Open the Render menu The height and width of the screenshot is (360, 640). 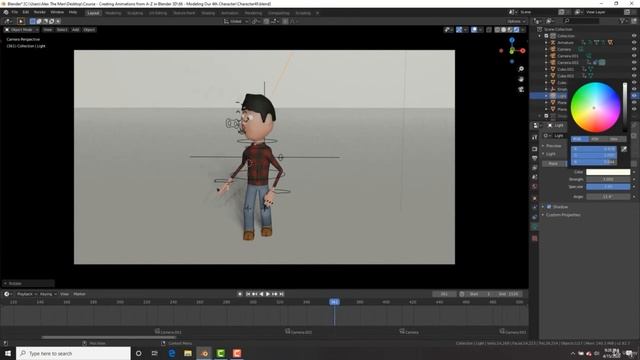pos(40,12)
